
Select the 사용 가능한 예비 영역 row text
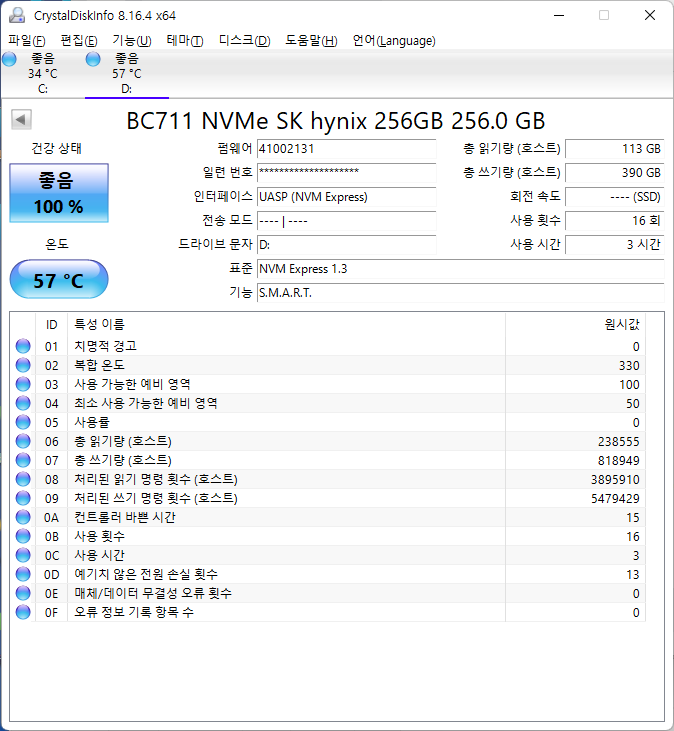click(132, 384)
